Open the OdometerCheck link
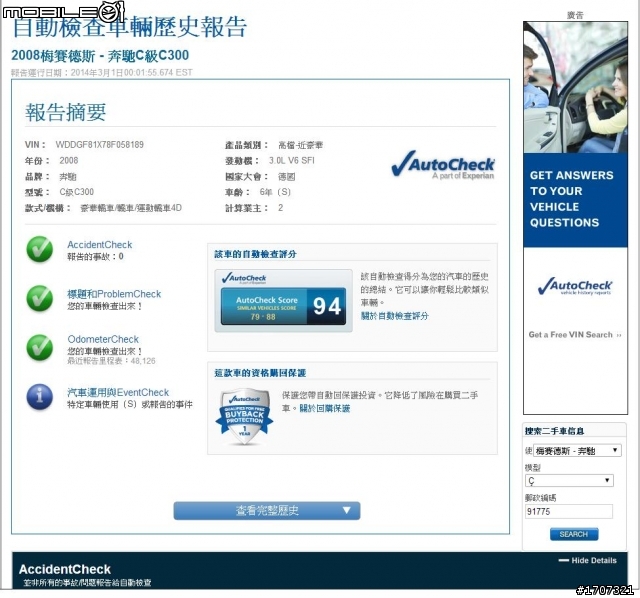This screenshot has height=598, width=640. tap(103, 339)
